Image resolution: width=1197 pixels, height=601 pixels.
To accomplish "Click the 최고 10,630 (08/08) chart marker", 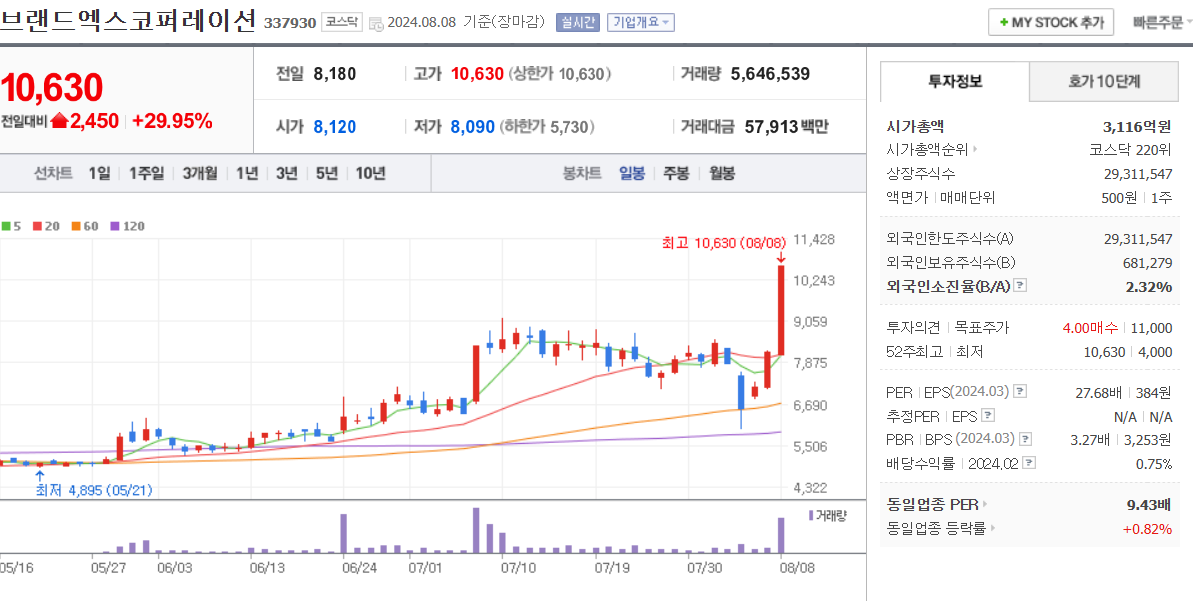I will 724,243.
